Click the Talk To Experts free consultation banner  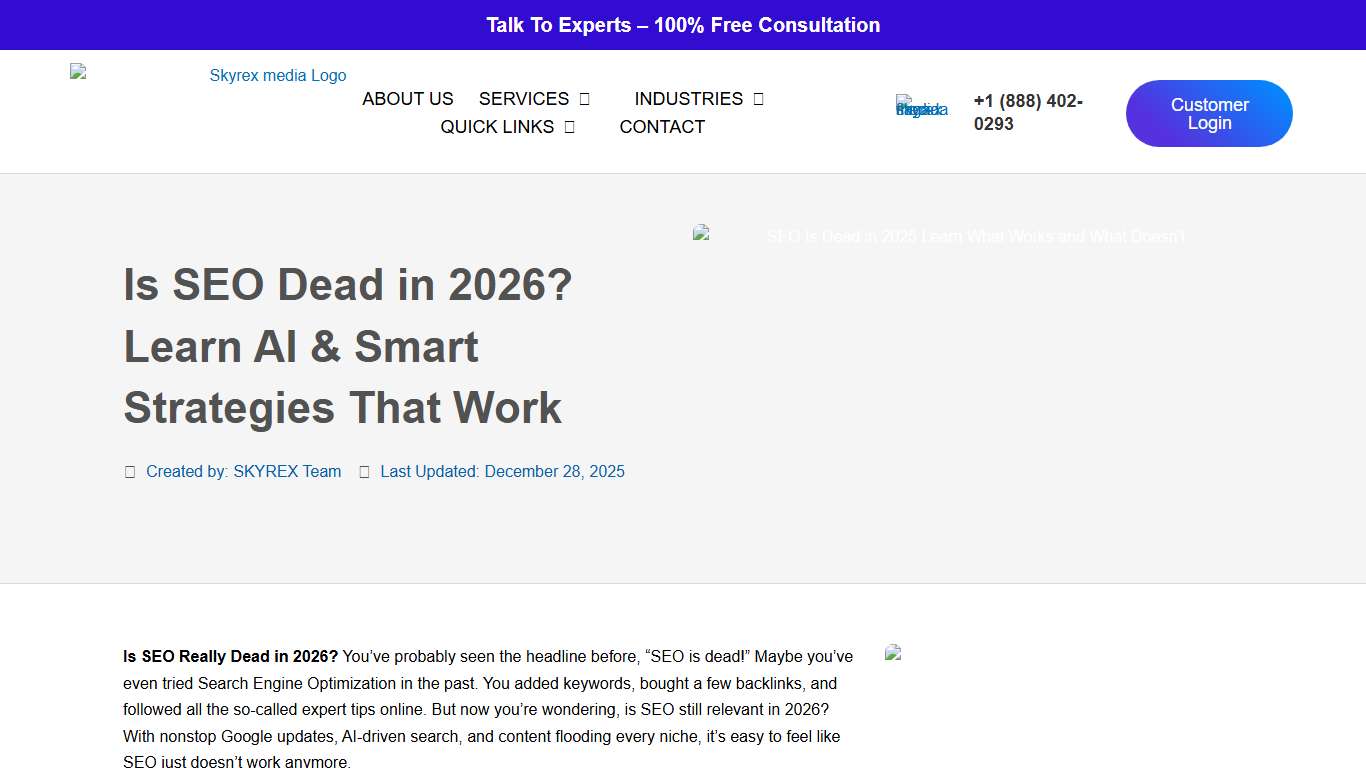click(x=683, y=24)
